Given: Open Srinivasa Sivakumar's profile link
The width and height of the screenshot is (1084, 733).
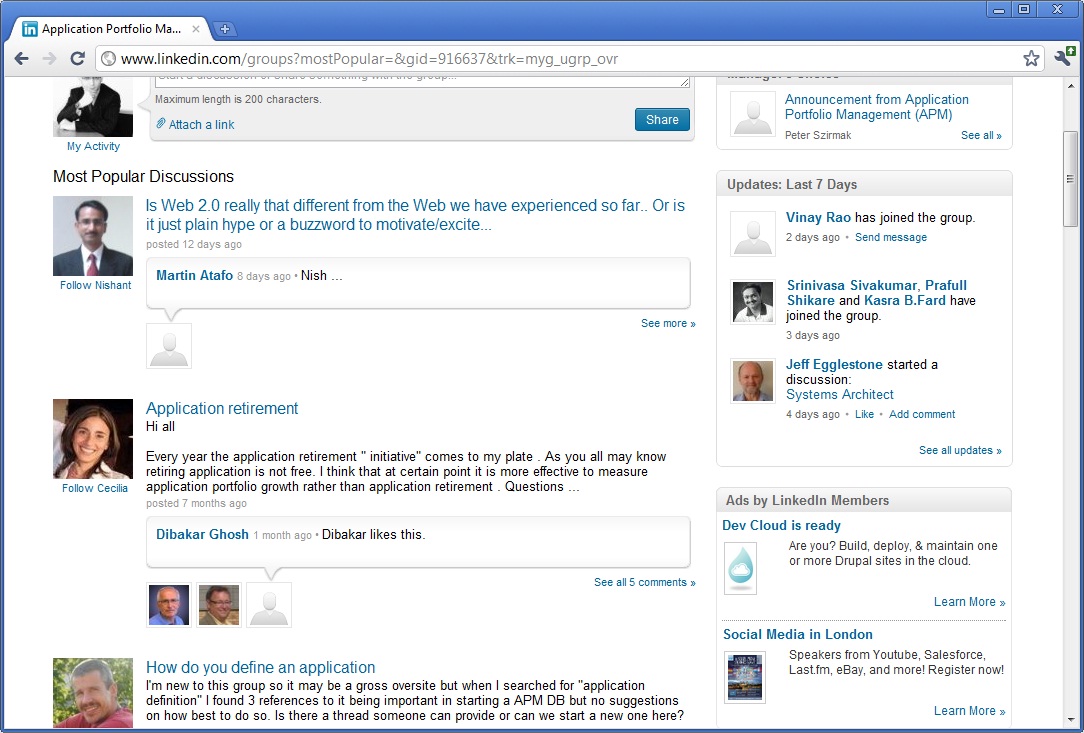Looking at the screenshot, I should (852, 285).
